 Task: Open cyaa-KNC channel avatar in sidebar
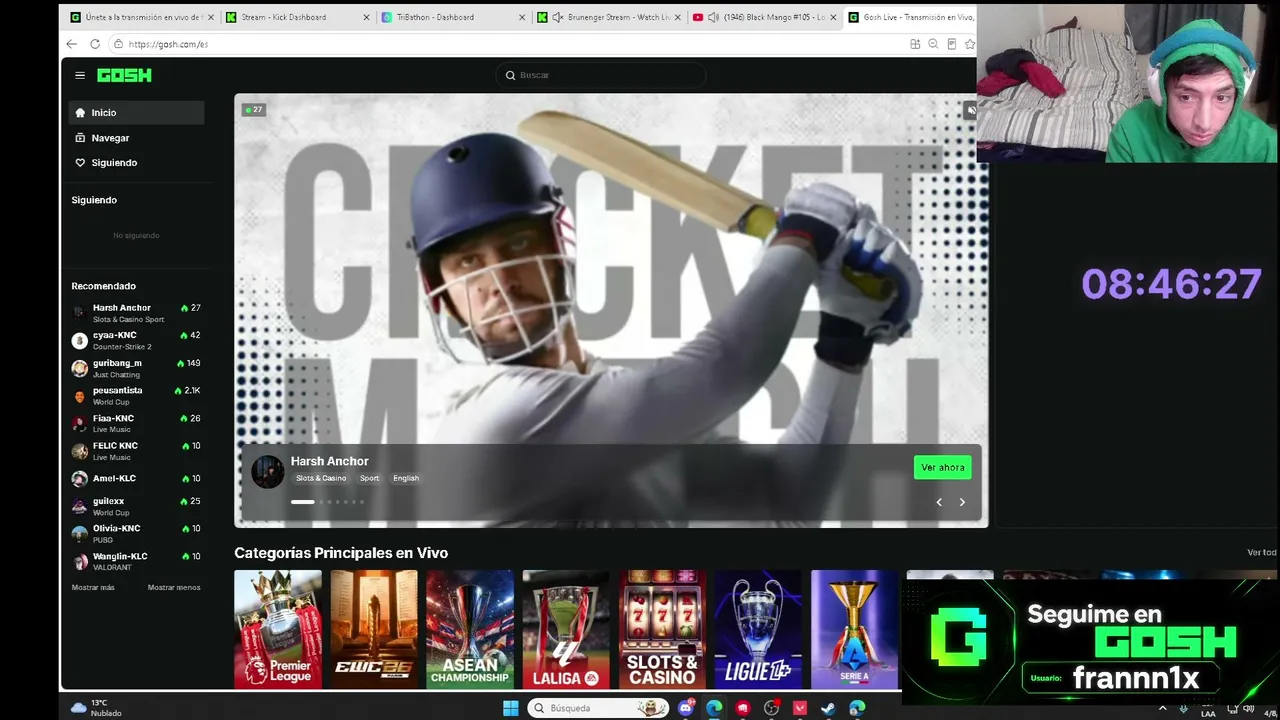[80, 341]
